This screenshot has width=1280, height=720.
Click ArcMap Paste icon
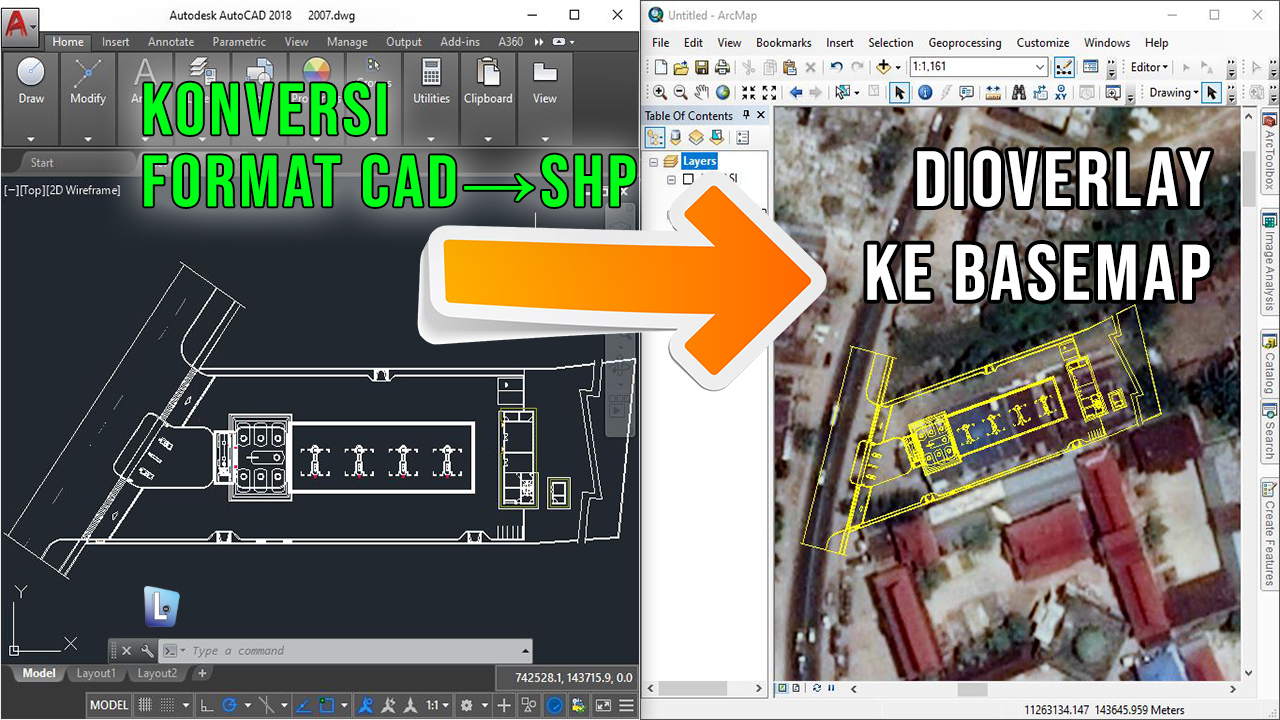point(790,67)
